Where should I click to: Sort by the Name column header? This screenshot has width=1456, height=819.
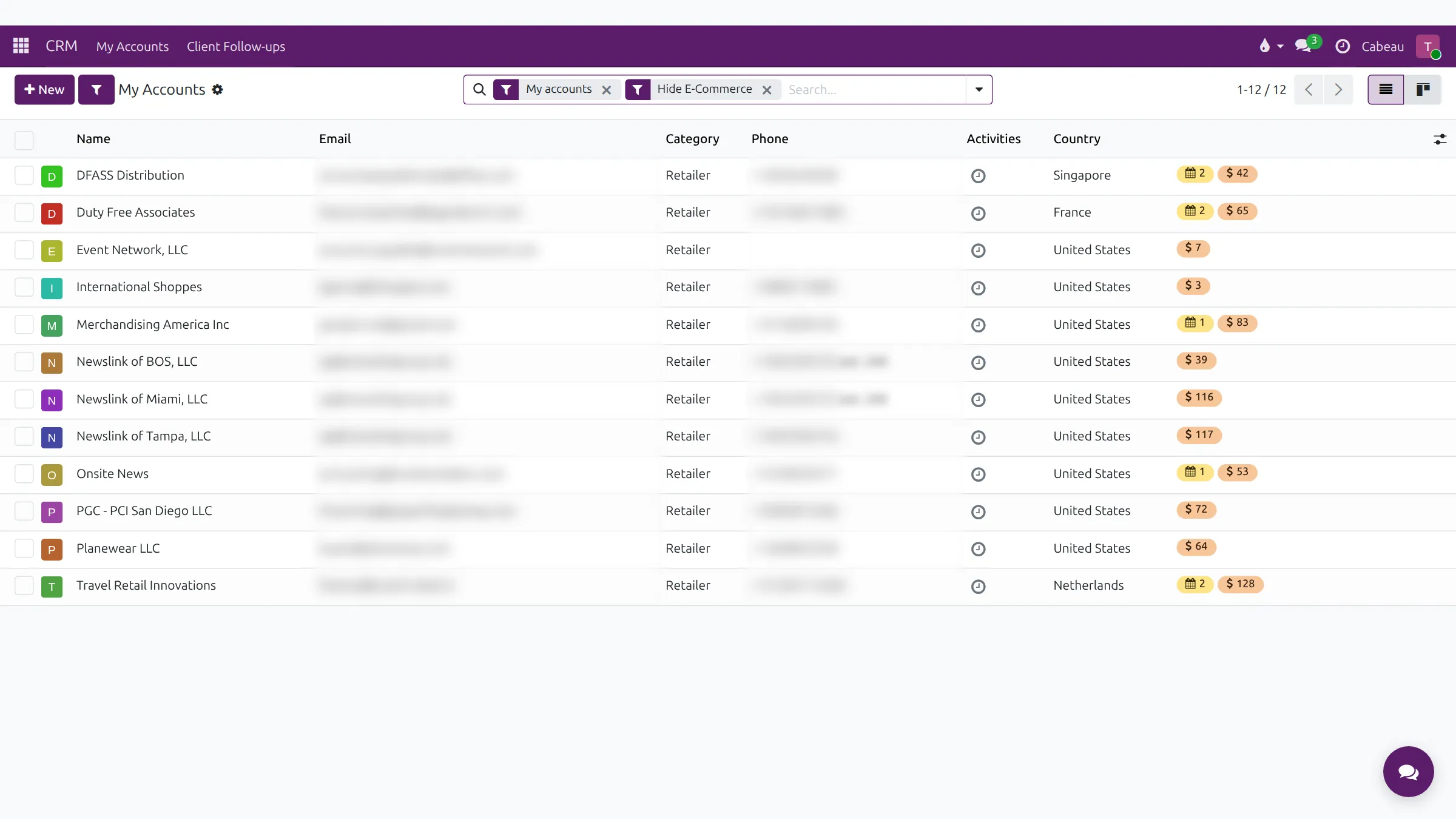click(93, 139)
